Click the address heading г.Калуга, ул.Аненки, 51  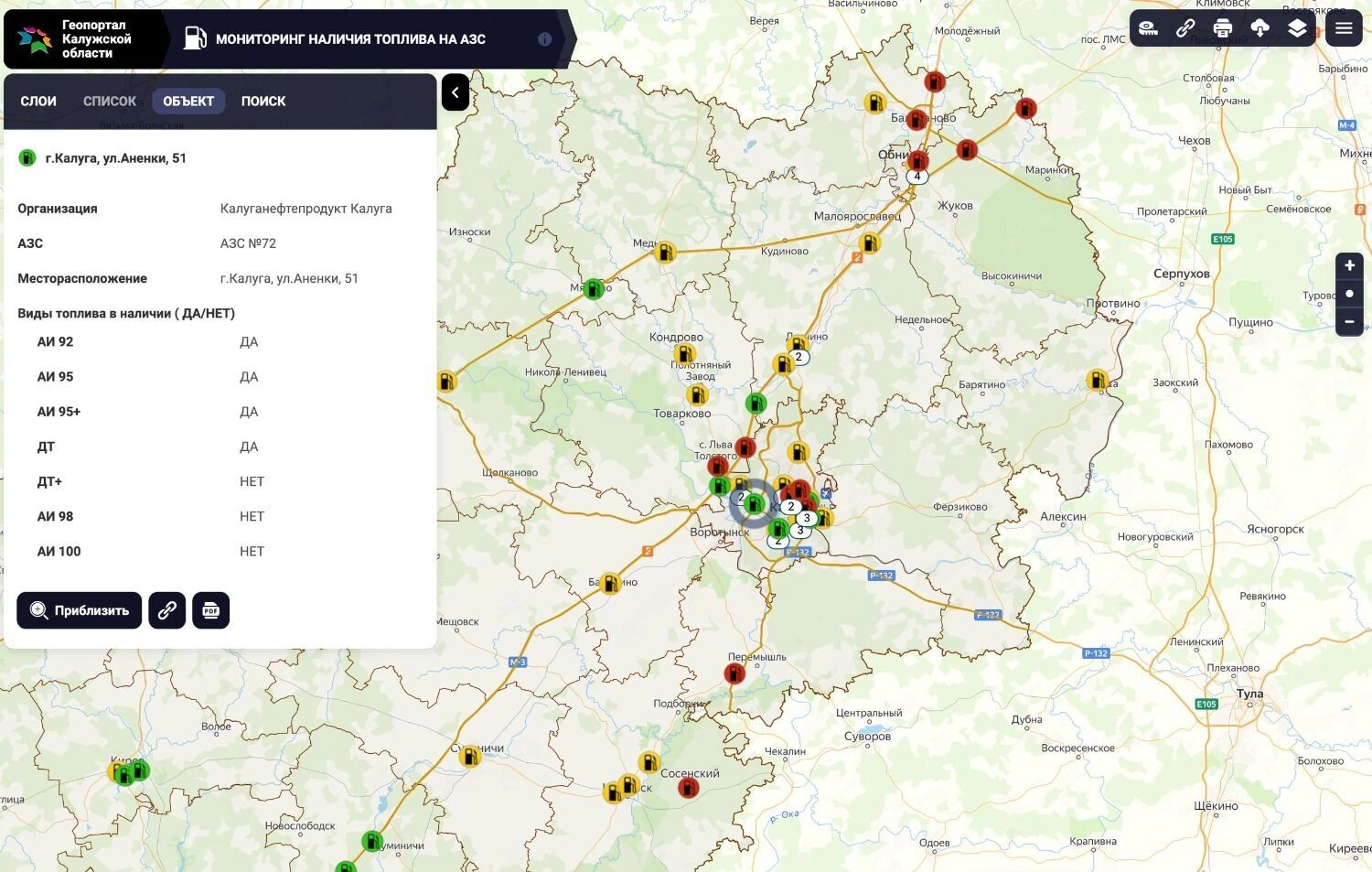point(115,158)
